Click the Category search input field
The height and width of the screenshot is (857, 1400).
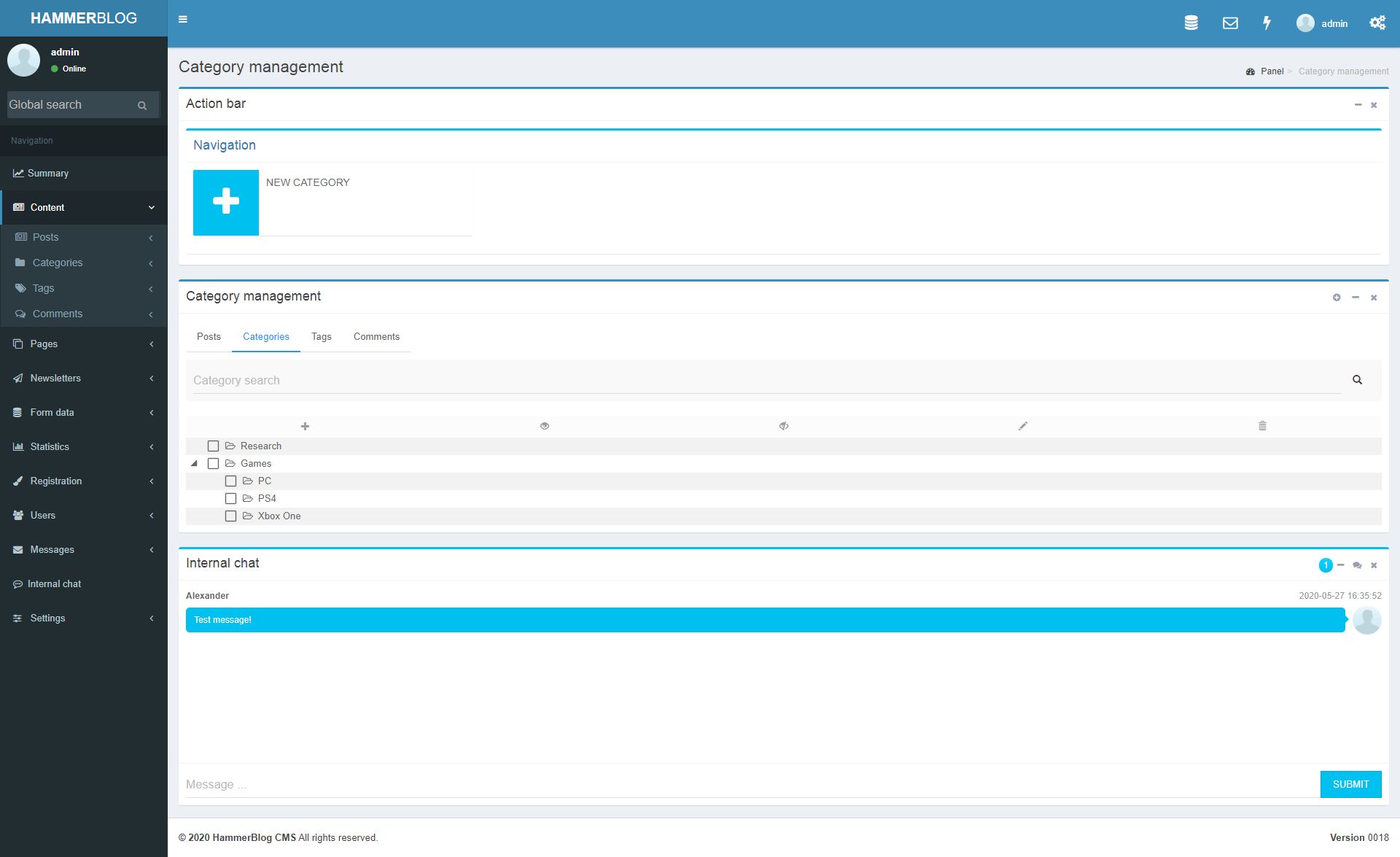766,381
